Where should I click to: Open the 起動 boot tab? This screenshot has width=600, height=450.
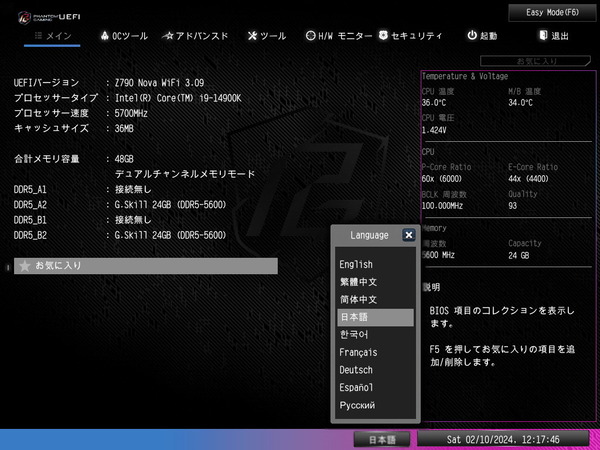point(482,36)
